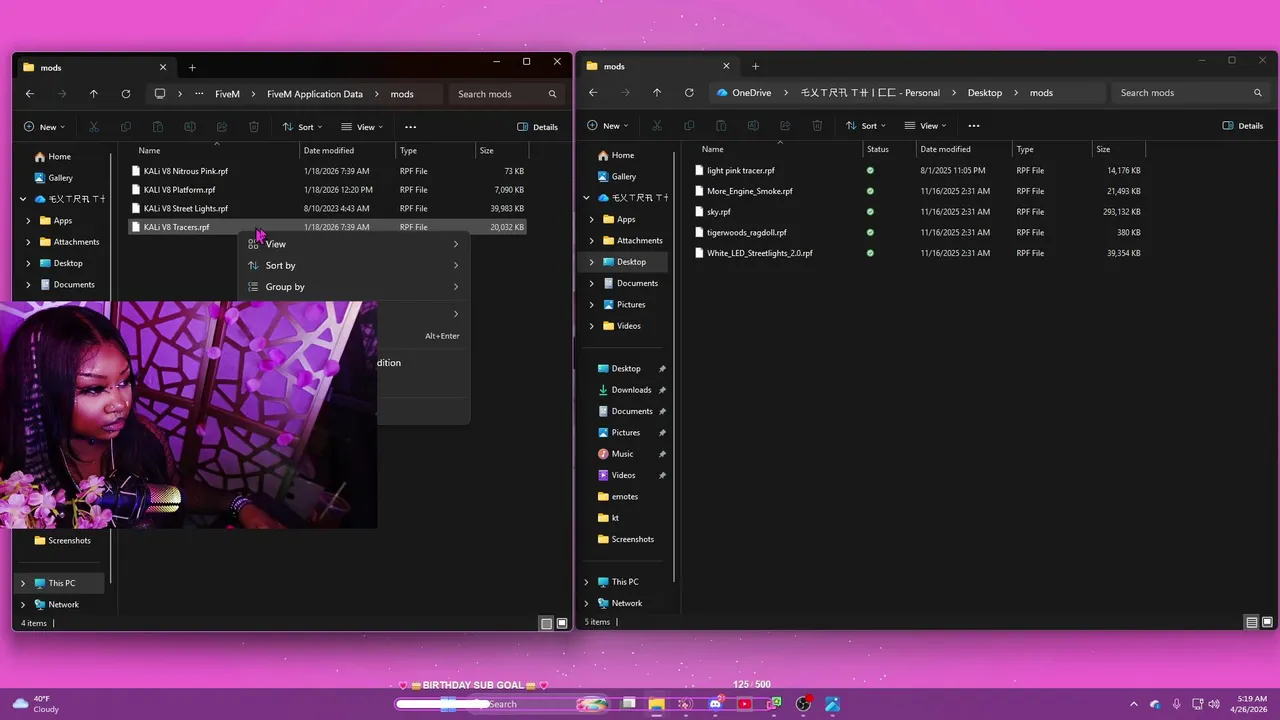Click the Search mods field in right window
The height and width of the screenshot is (720, 1280).
1190,93
